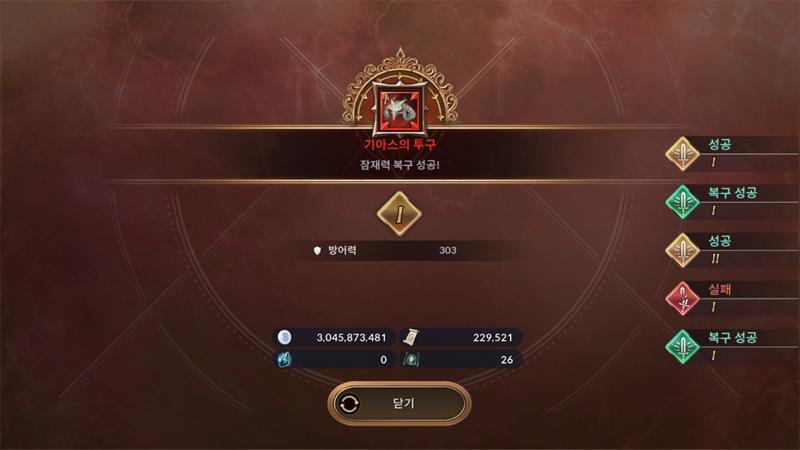Click the 성공 grade II gold sword icon
800x450 pixels.
(x=682, y=250)
